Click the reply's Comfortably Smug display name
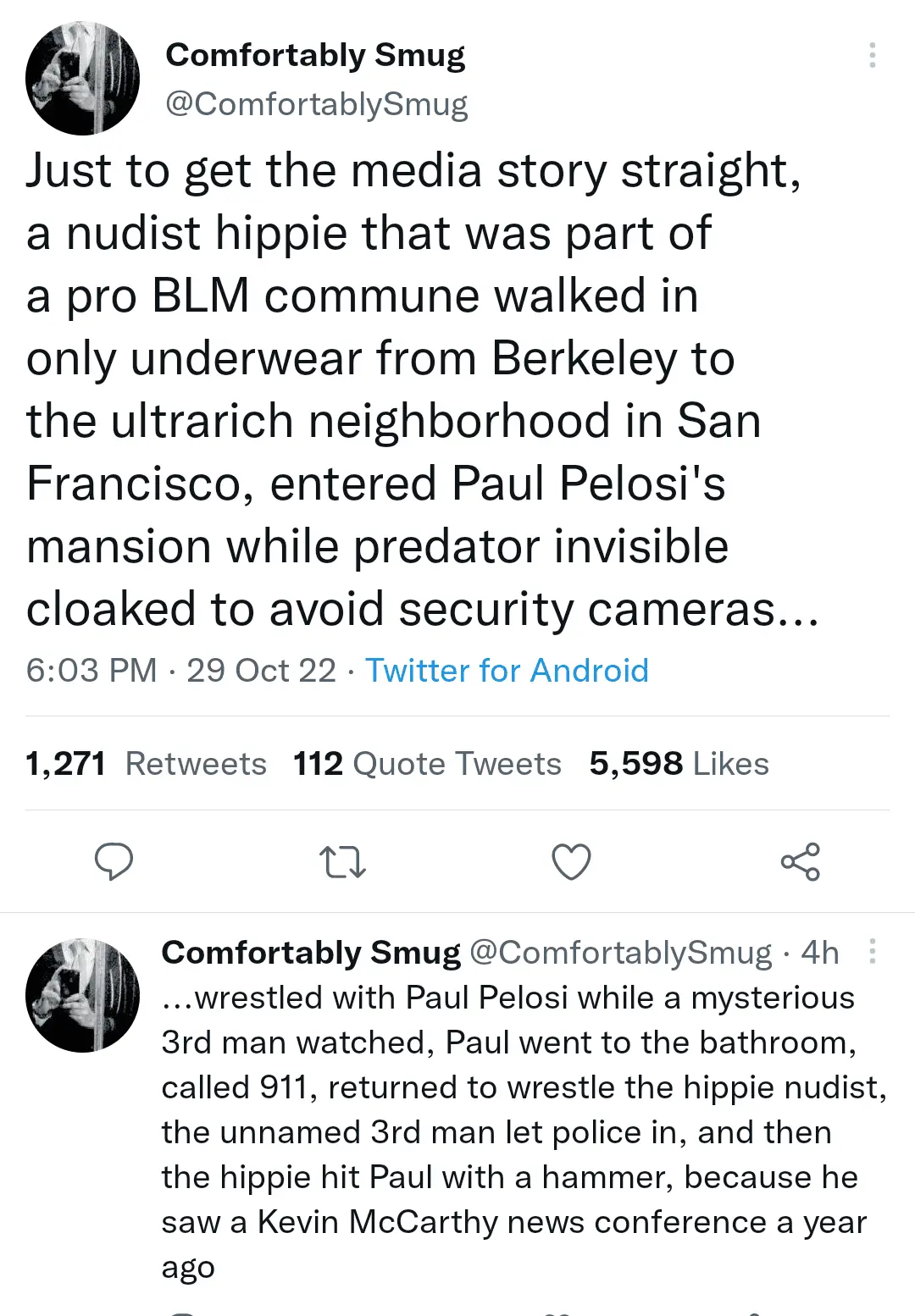915x1316 pixels. [311, 953]
